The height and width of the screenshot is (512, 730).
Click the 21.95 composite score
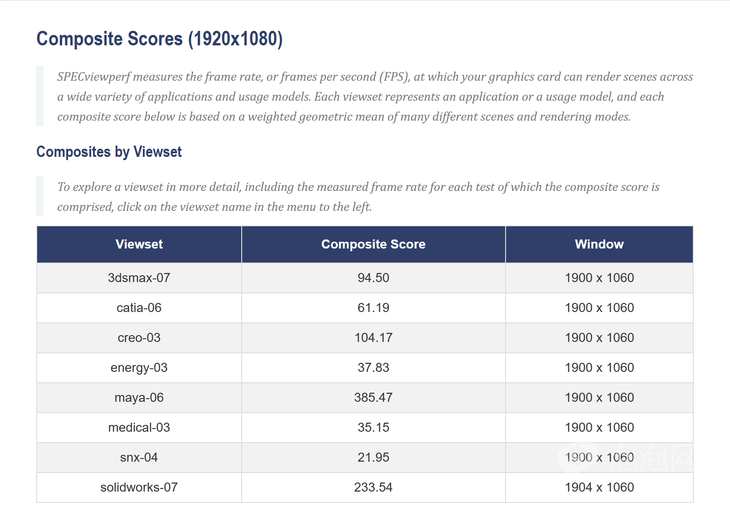[x=373, y=458]
